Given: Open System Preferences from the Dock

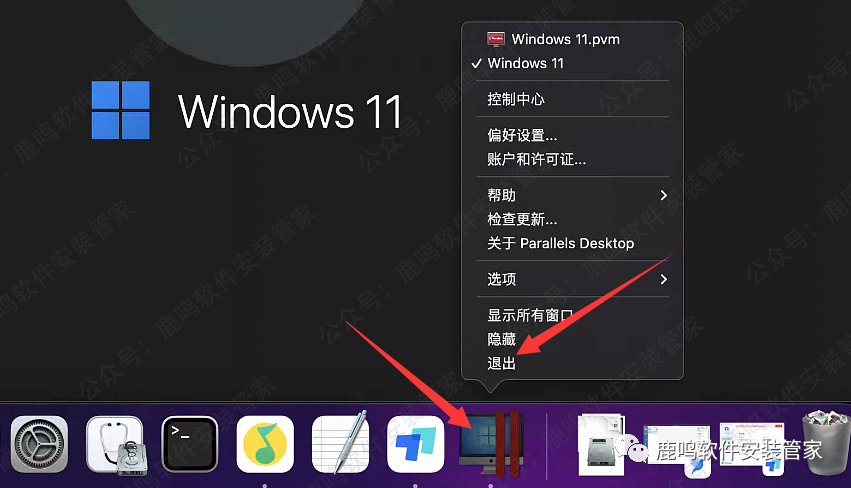Looking at the screenshot, I should 40,444.
